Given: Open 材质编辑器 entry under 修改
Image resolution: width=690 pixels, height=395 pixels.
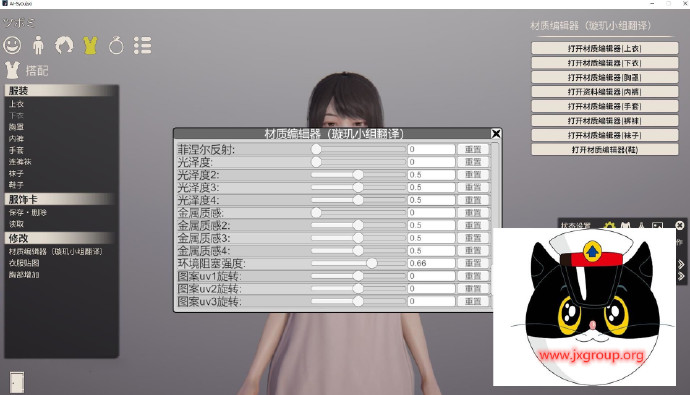Looking at the screenshot, I should (55, 252).
